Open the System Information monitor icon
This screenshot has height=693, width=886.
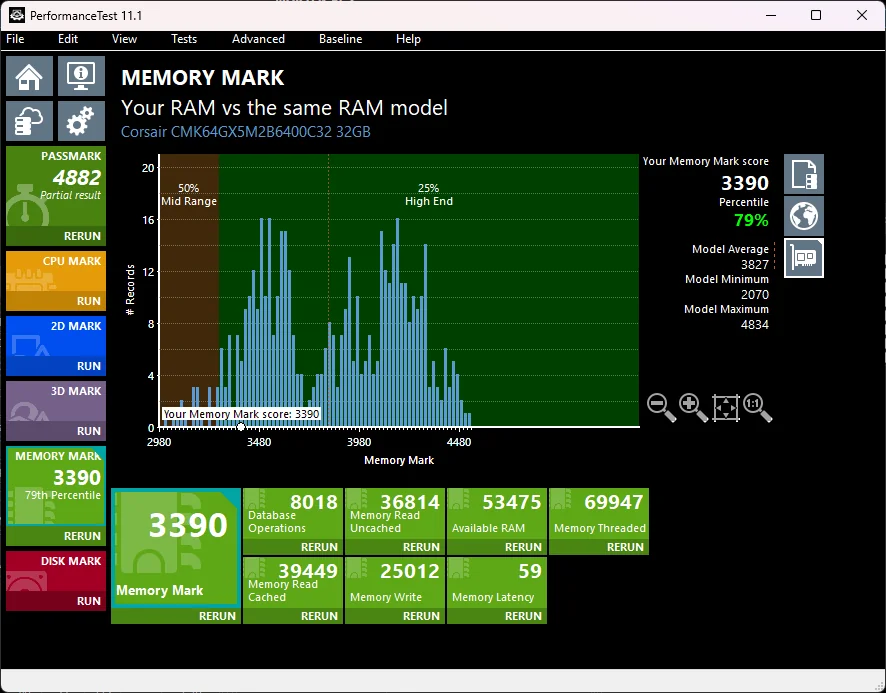pyautogui.click(x=81, y=76)
